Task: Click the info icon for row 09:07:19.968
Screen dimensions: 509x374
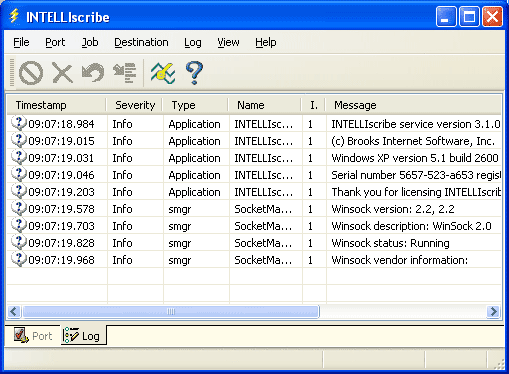Action: [x=19, y=259]
